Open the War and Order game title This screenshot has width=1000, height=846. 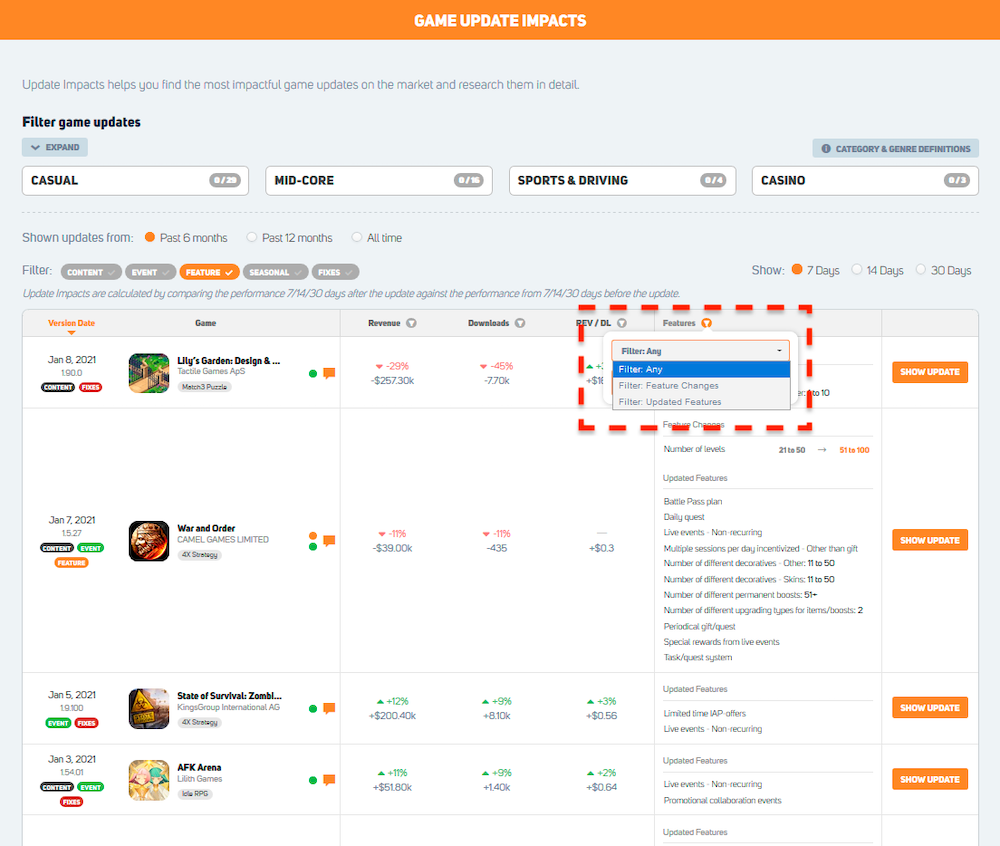pos(206,529)
